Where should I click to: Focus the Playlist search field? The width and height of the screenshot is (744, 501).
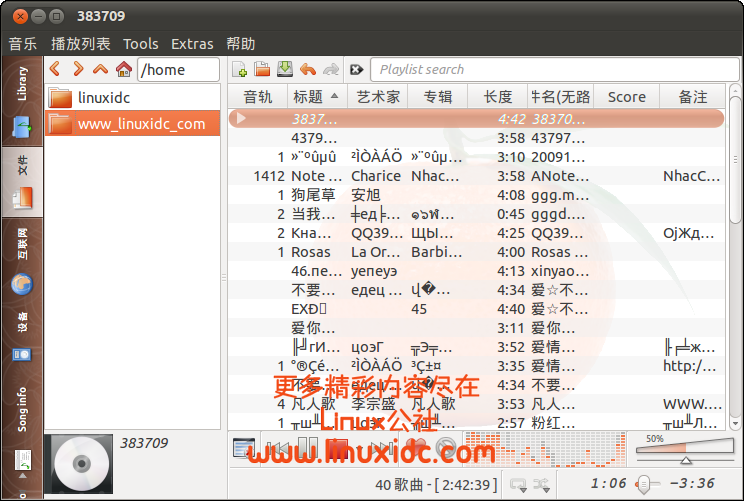(x=554, y=70)
